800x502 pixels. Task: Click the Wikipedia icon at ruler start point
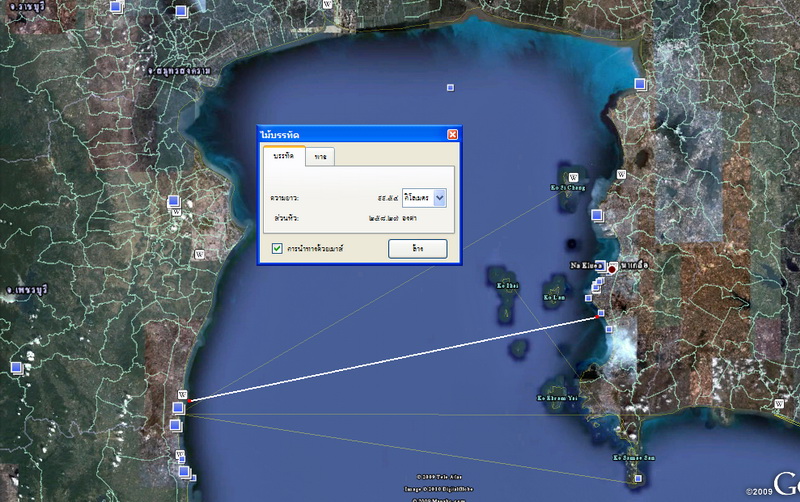coord(181,394)
